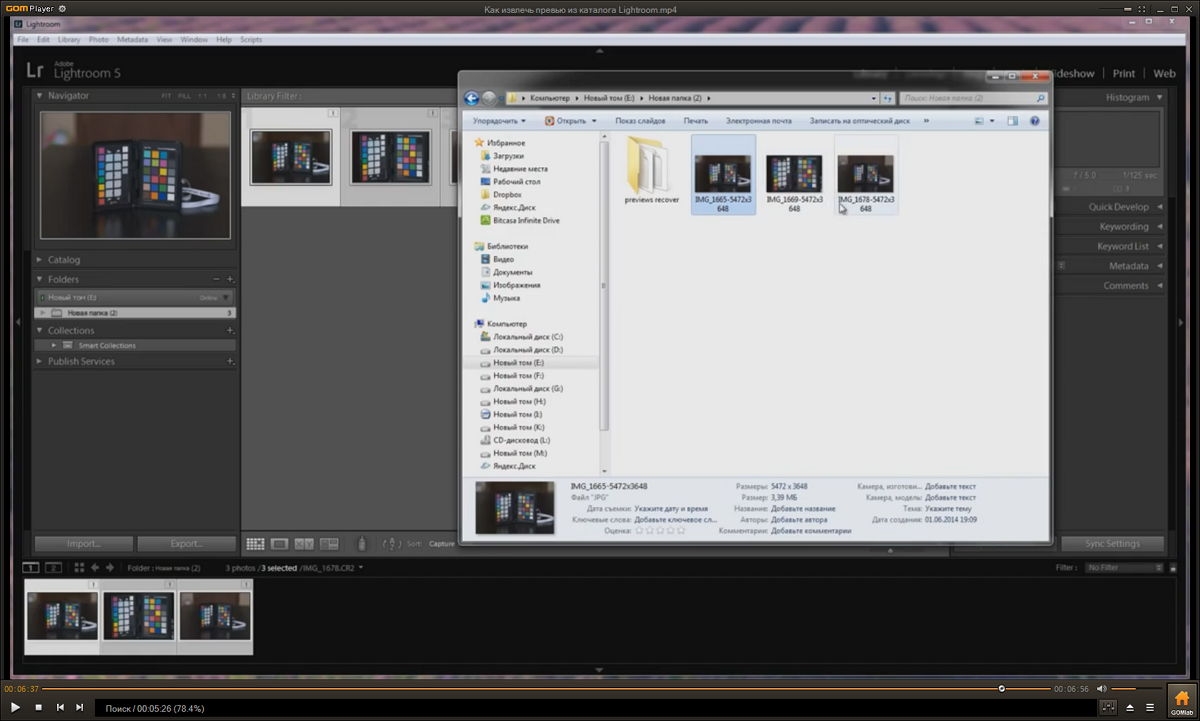Switch Lightroom to Survey view
Image resolution: width=1200 pixels, height=721 pixels.
coord(330,544)
